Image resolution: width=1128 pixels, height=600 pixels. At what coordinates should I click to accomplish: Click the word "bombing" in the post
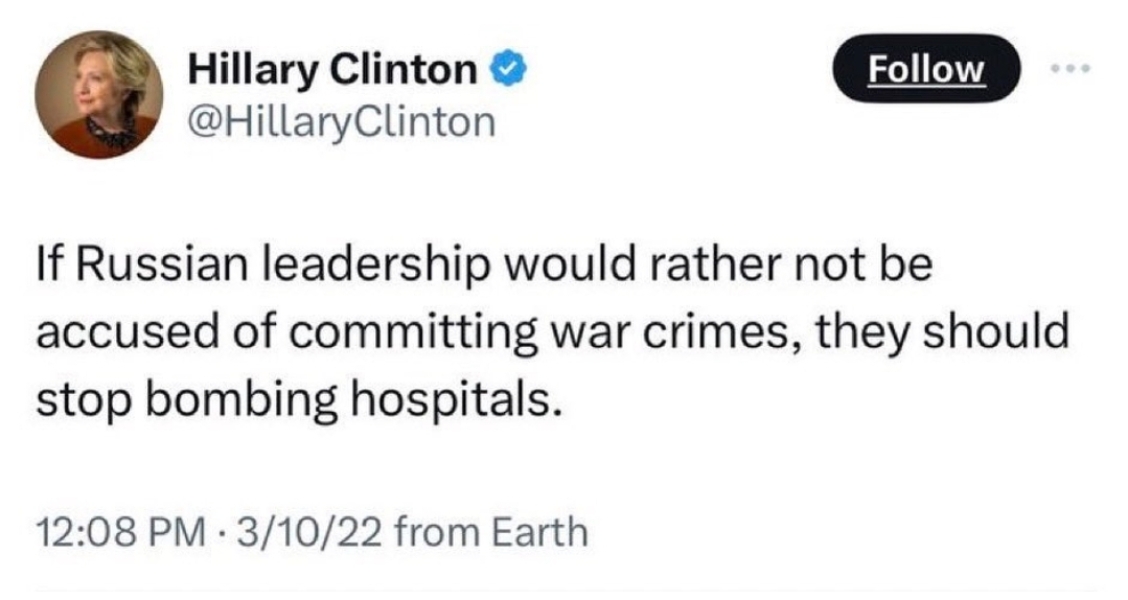[x=242, y=399]
